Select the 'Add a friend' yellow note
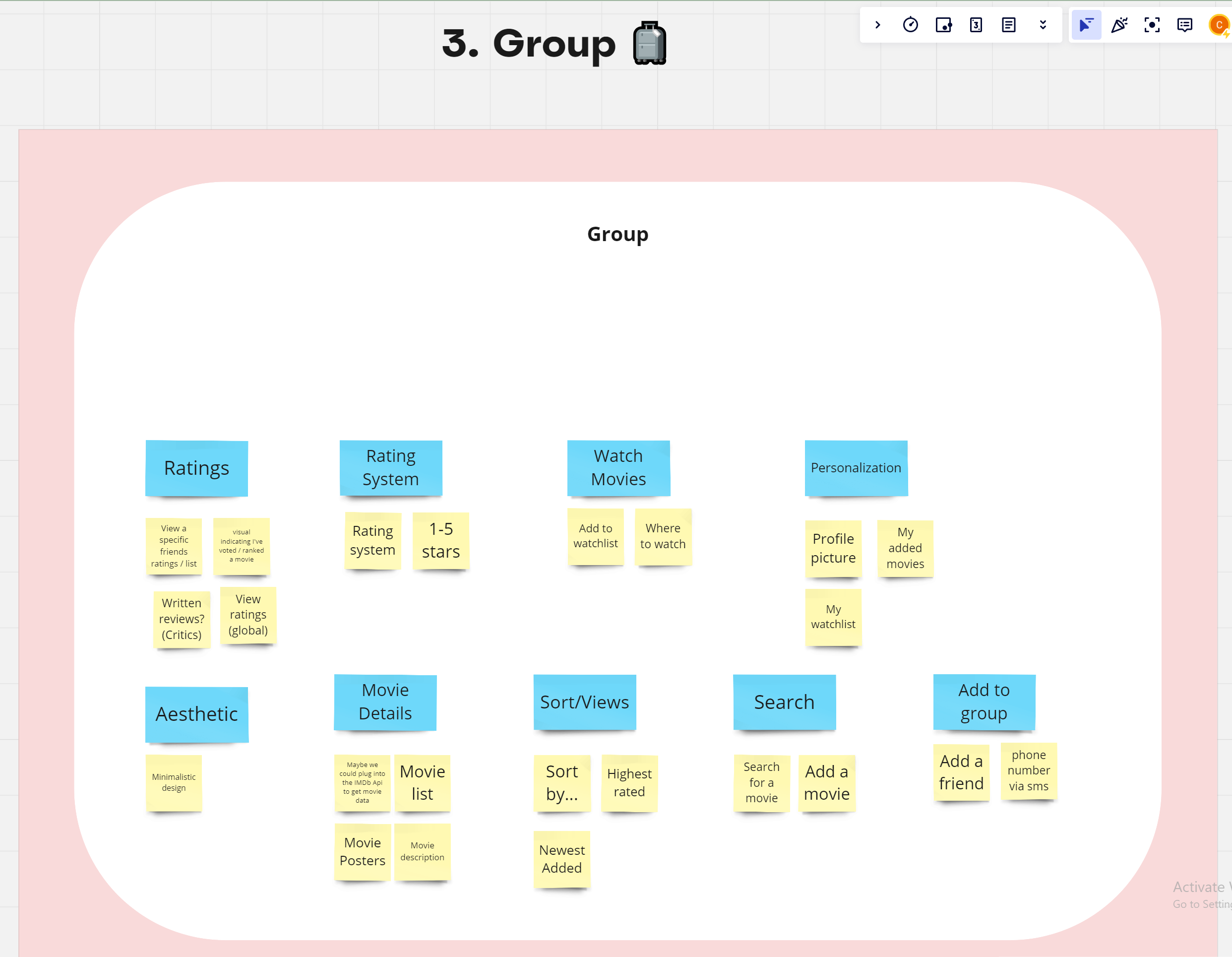 tap(961, 772)
